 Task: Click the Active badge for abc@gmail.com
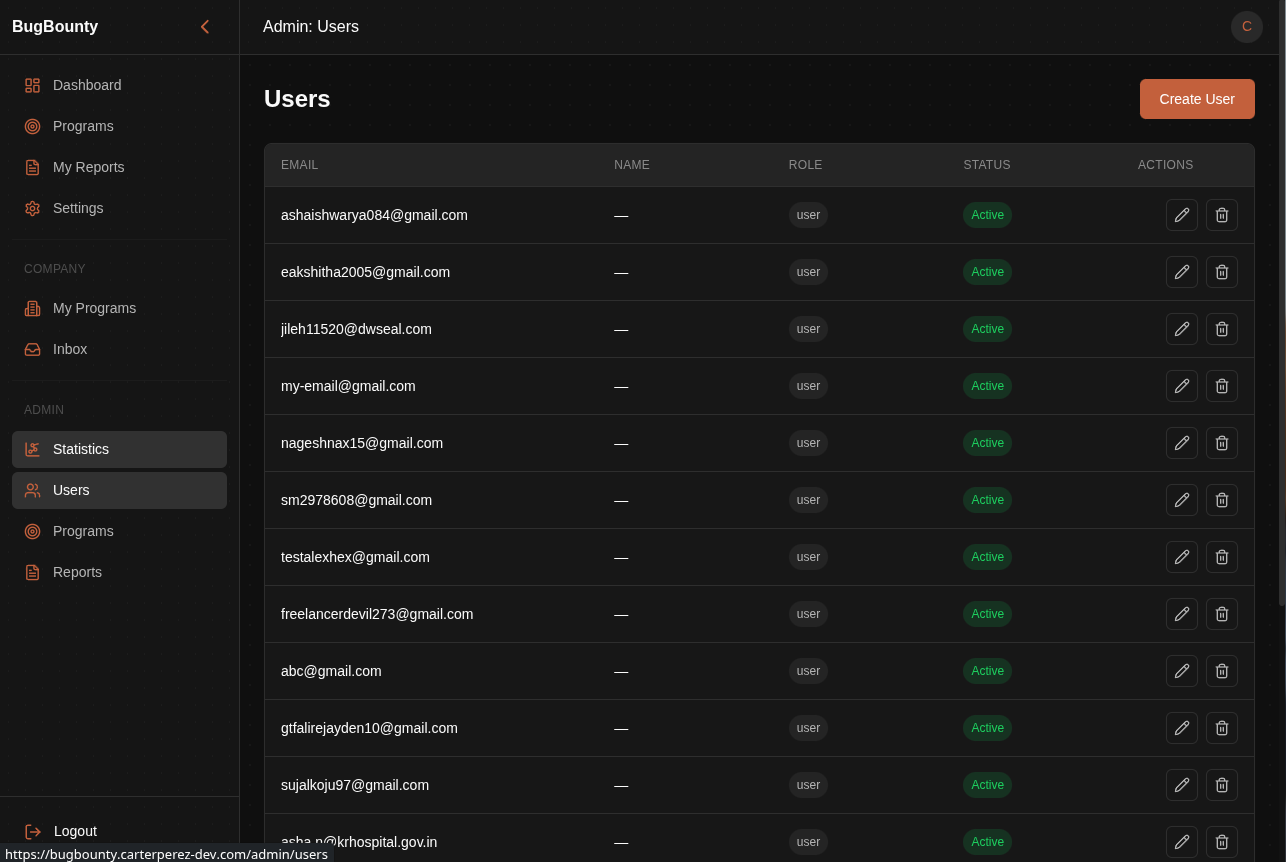pyautogui.click(x=987, y=671)
